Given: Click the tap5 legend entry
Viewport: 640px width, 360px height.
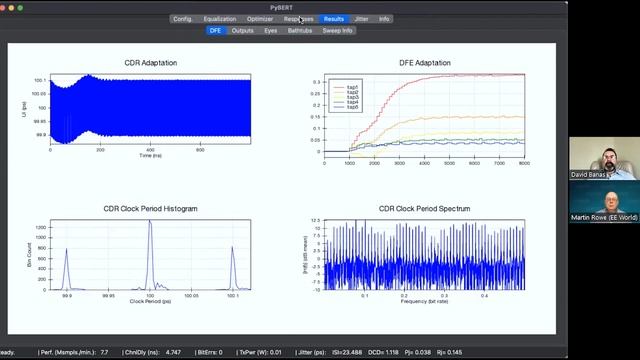Looking at the screenshot, I should click(346, 107).
